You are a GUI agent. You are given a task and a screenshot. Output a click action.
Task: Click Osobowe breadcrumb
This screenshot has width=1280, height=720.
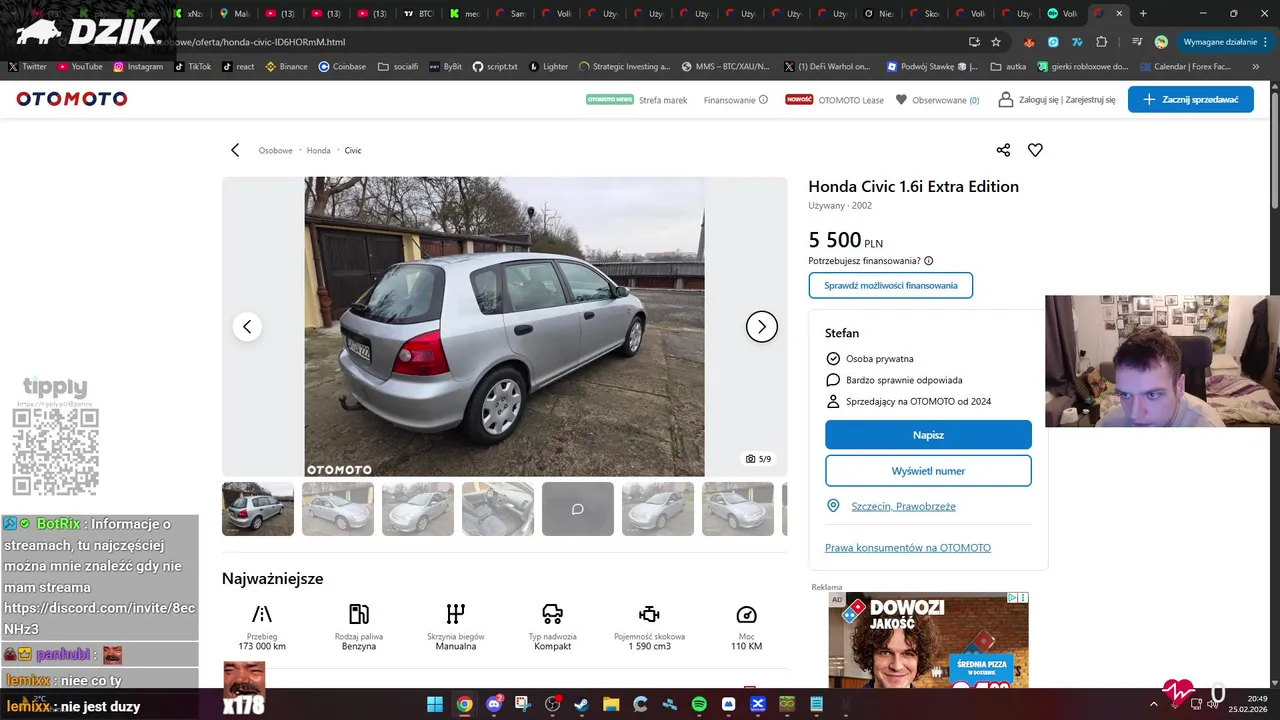tap(275, 150)
